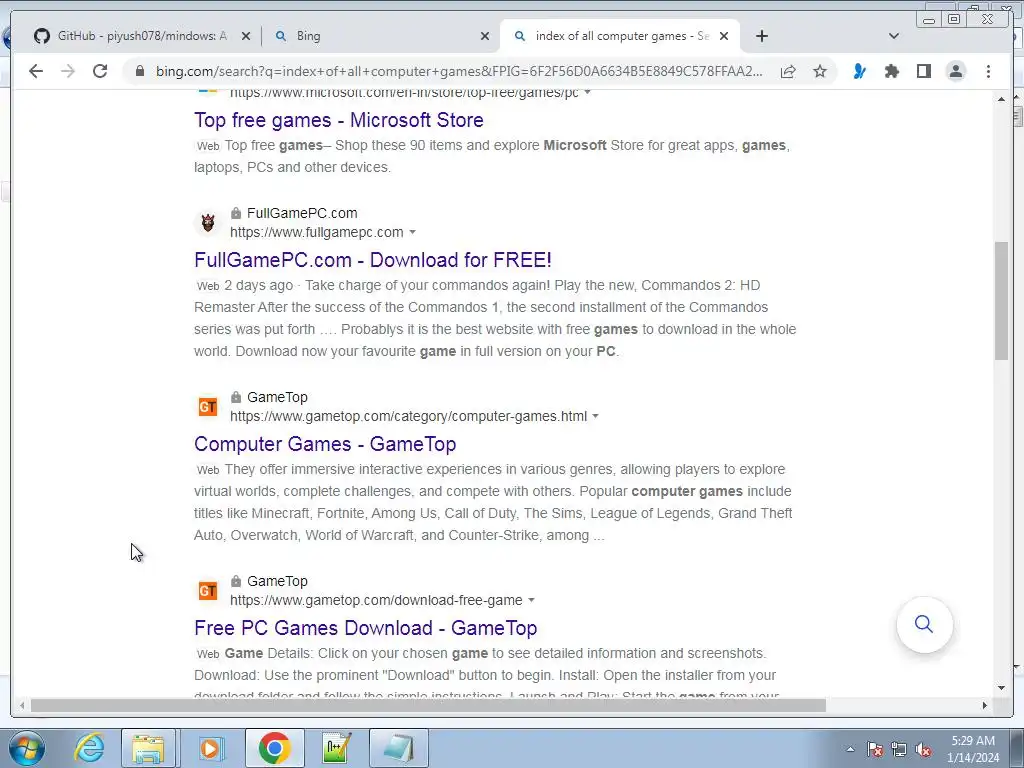Show hidden system tray icons

(x=850, y=749)
